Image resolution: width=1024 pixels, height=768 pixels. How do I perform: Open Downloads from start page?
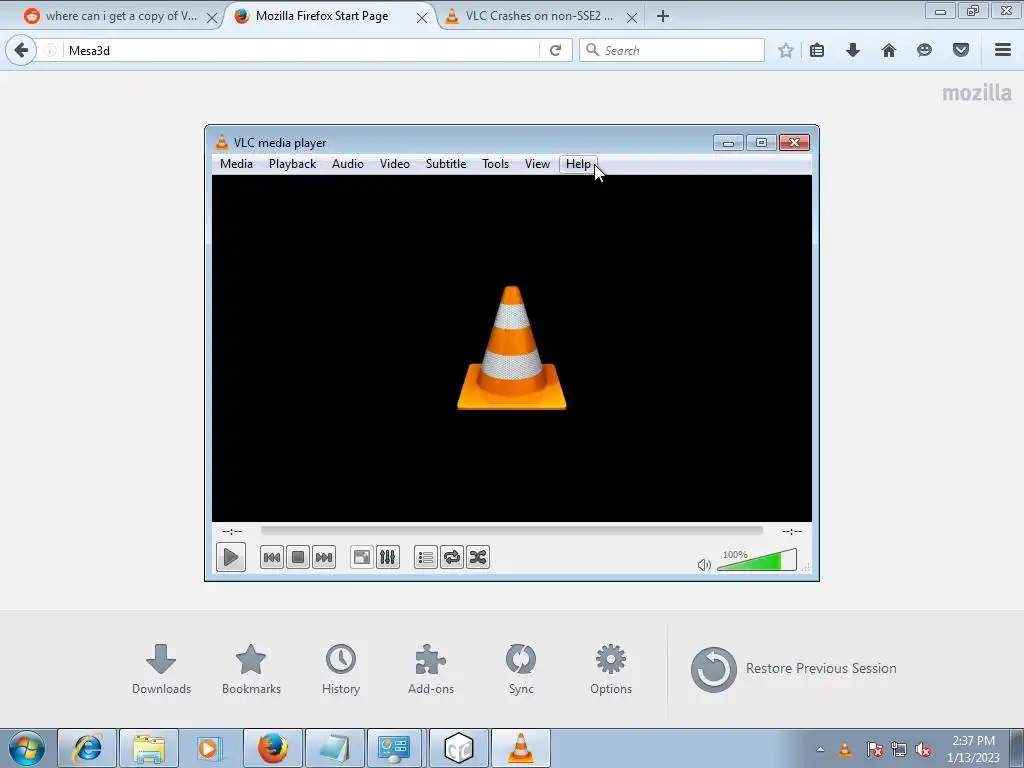pyautogui.click(x=161, y=669)
